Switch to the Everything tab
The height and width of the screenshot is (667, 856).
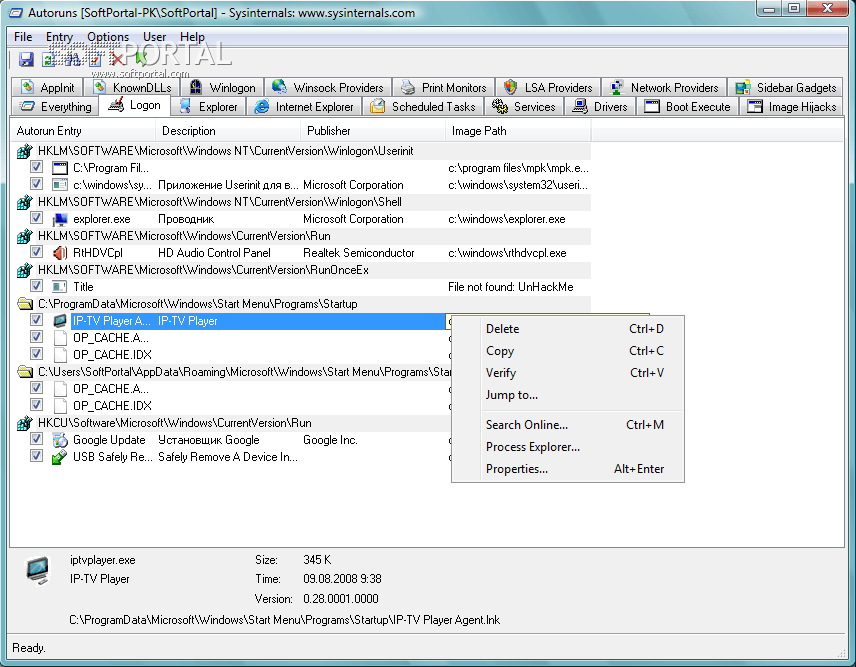click(55, 106)
